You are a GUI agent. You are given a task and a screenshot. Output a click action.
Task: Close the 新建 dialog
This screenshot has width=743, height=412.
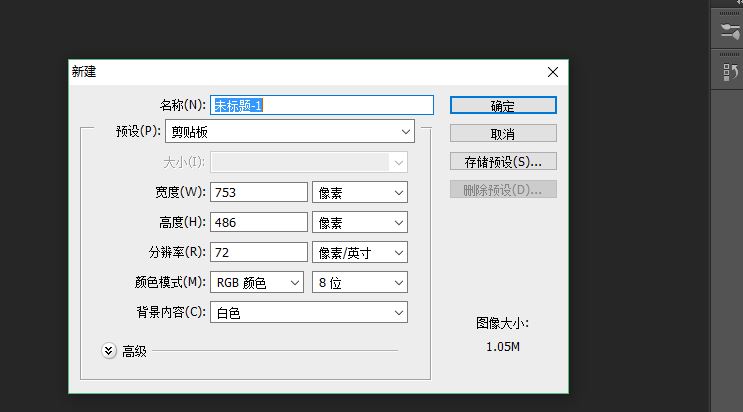(x=553, y=72)
